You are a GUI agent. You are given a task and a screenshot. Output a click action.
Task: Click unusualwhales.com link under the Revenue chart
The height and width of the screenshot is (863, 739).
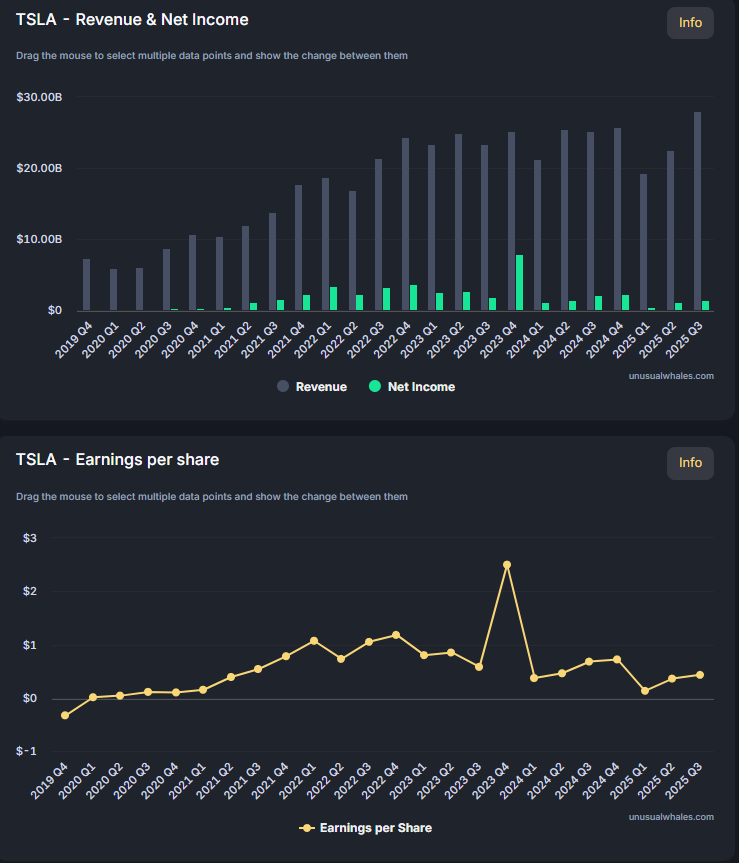pyautogui.click(x=671, y=376)
